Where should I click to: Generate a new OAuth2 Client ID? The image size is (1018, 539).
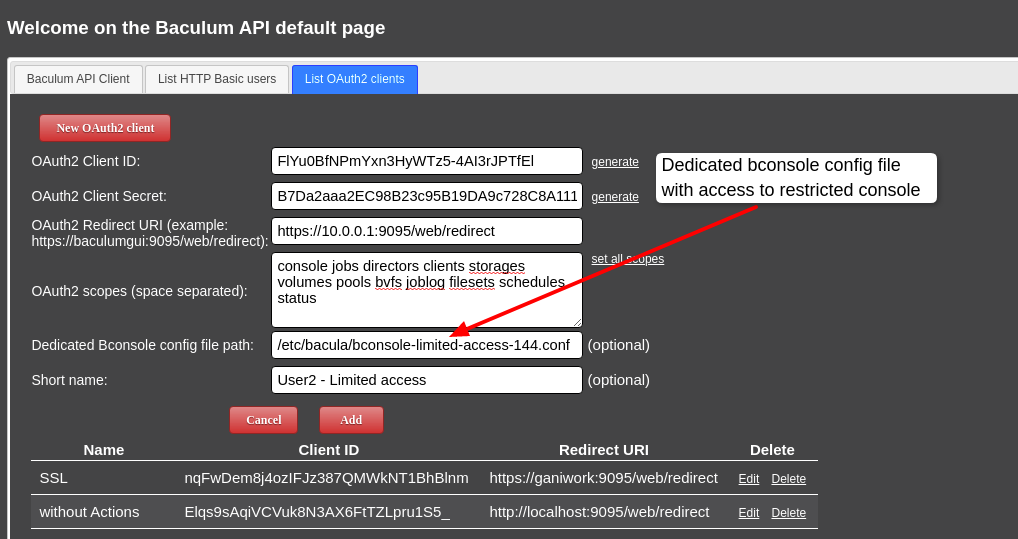pyautogui.click(x=615, y=162)
